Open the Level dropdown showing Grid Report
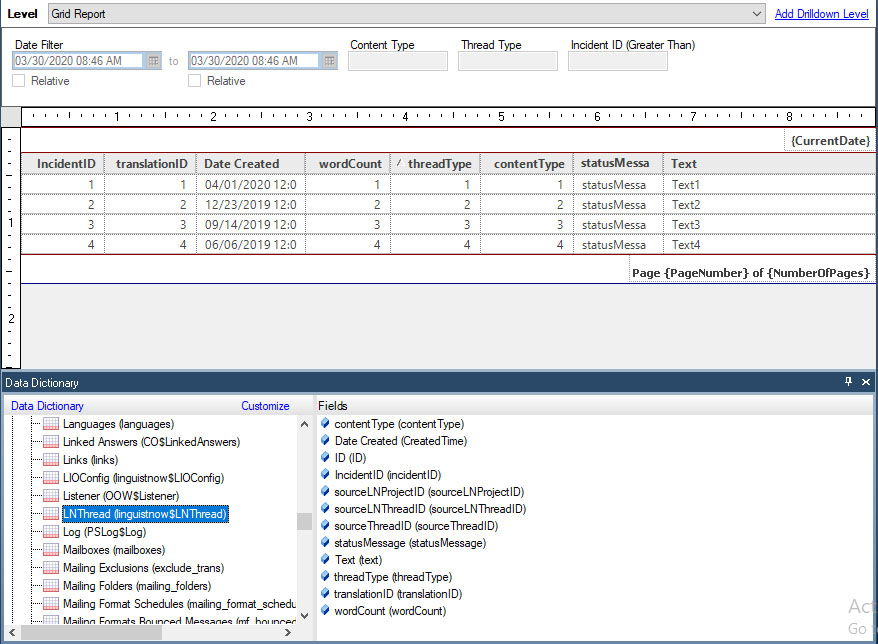Viewport: 878px width, 644px height. (757, 14)
